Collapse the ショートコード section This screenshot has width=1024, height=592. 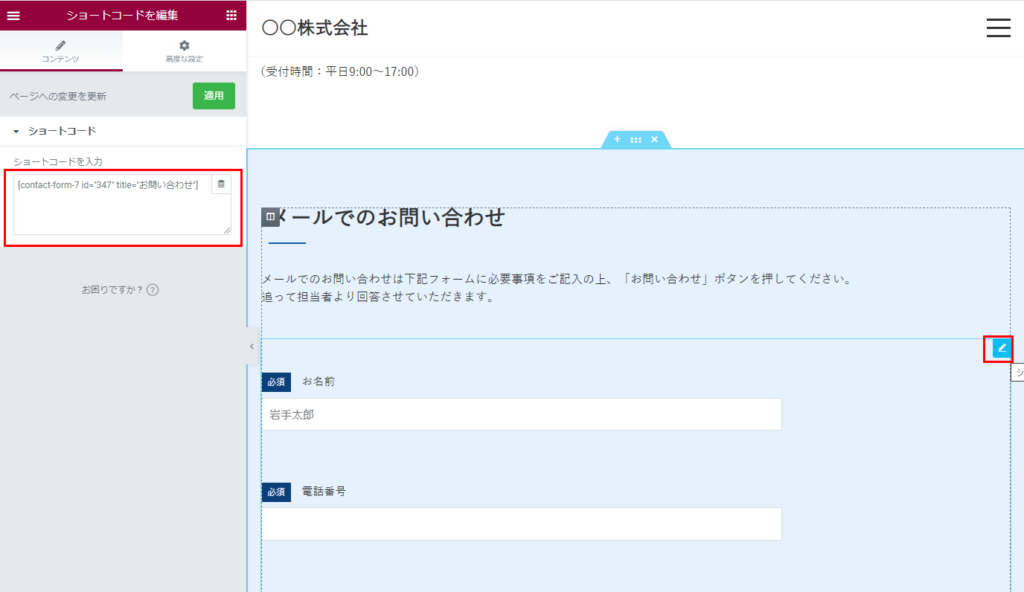17,131
